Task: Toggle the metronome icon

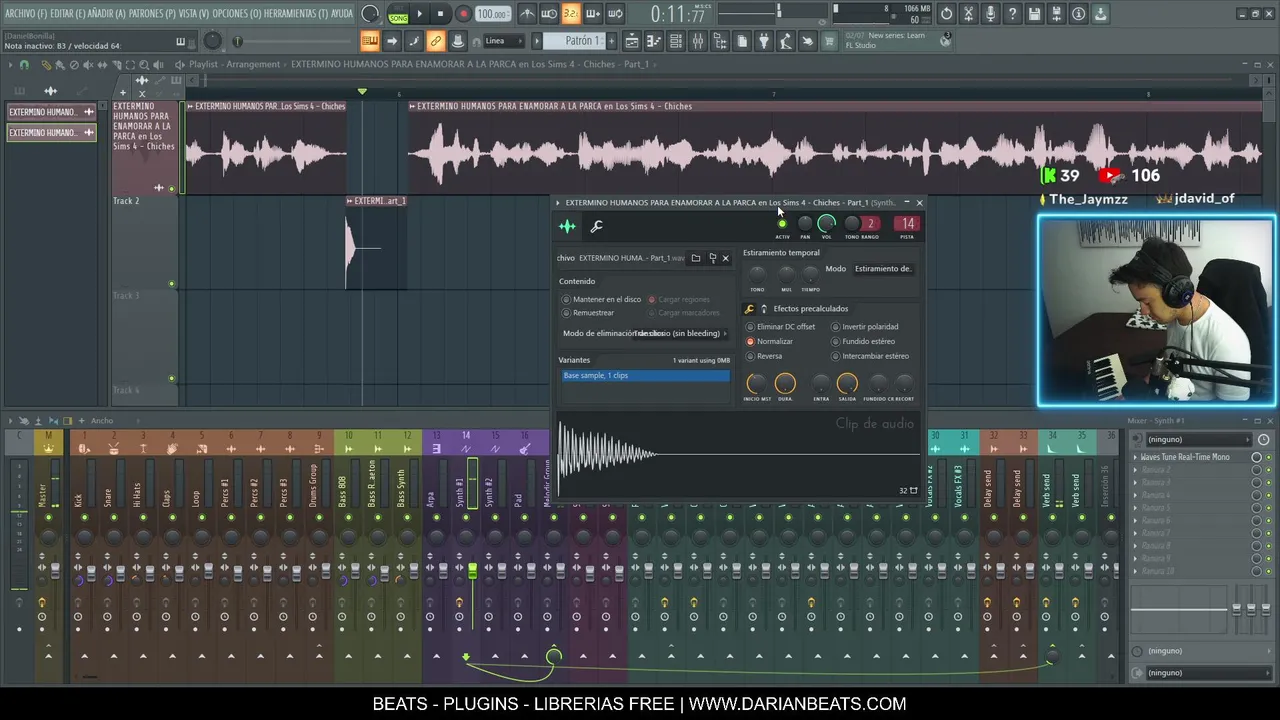Action: [527, 14]
